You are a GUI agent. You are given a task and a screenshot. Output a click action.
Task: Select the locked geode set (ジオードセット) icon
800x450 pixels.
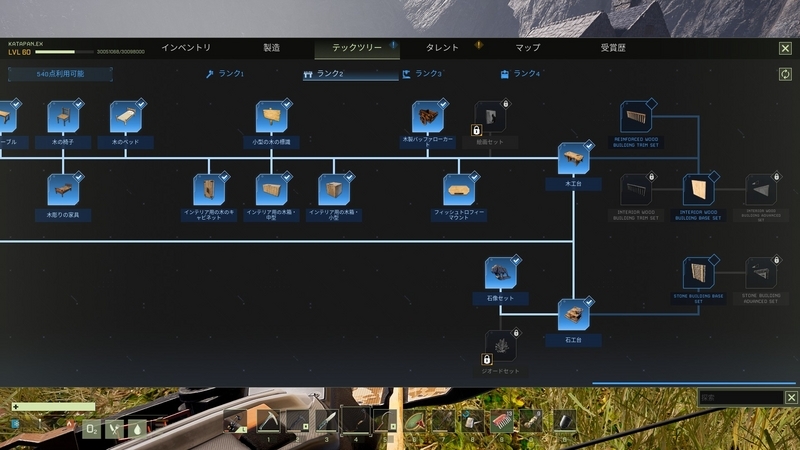[501, 346]
